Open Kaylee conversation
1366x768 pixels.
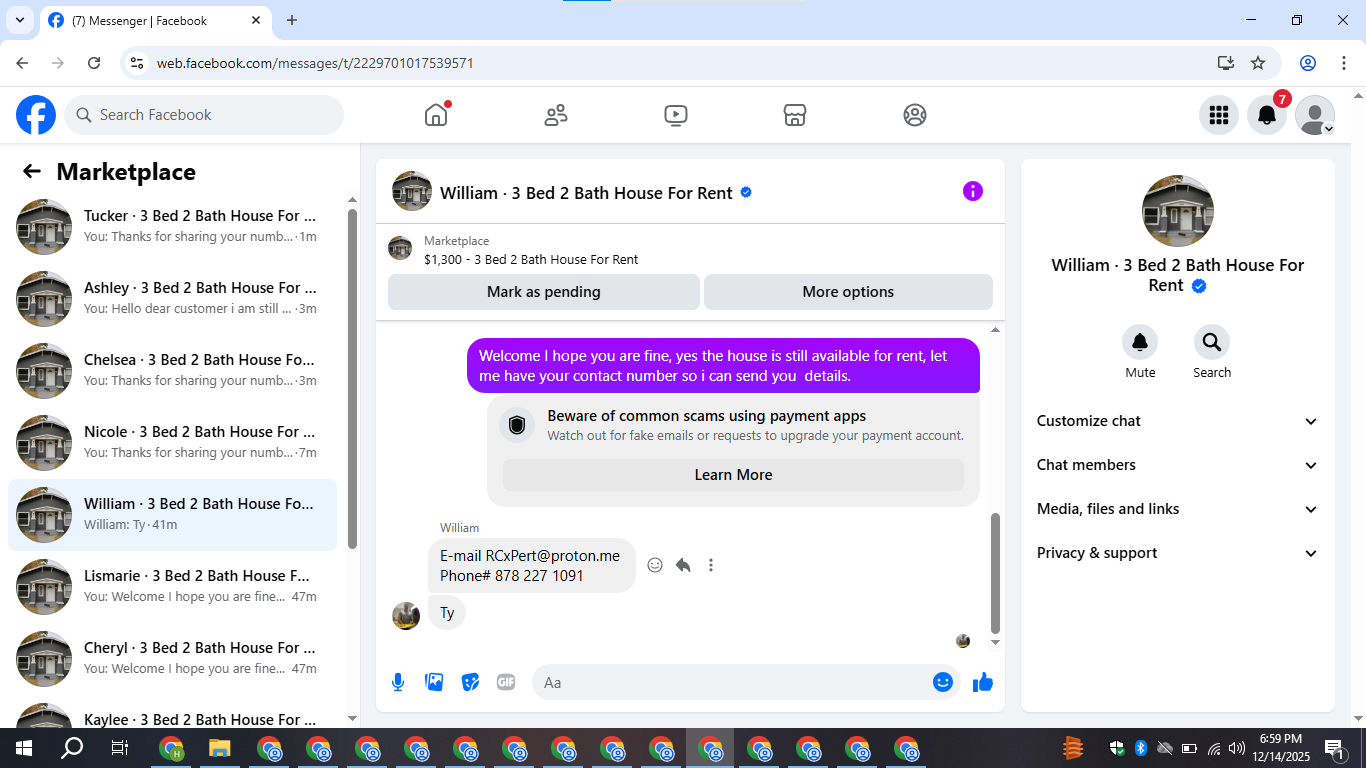pyautogui.click(x=172, y=714)
